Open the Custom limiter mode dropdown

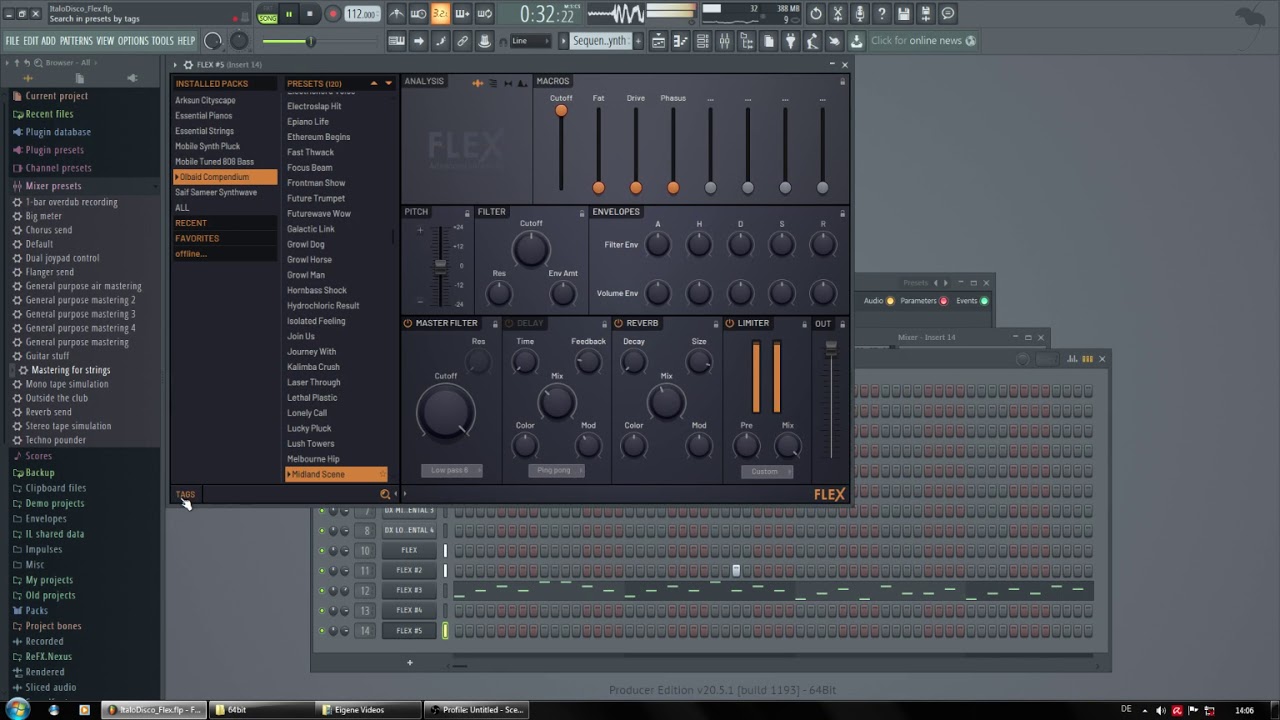point(765,471)
